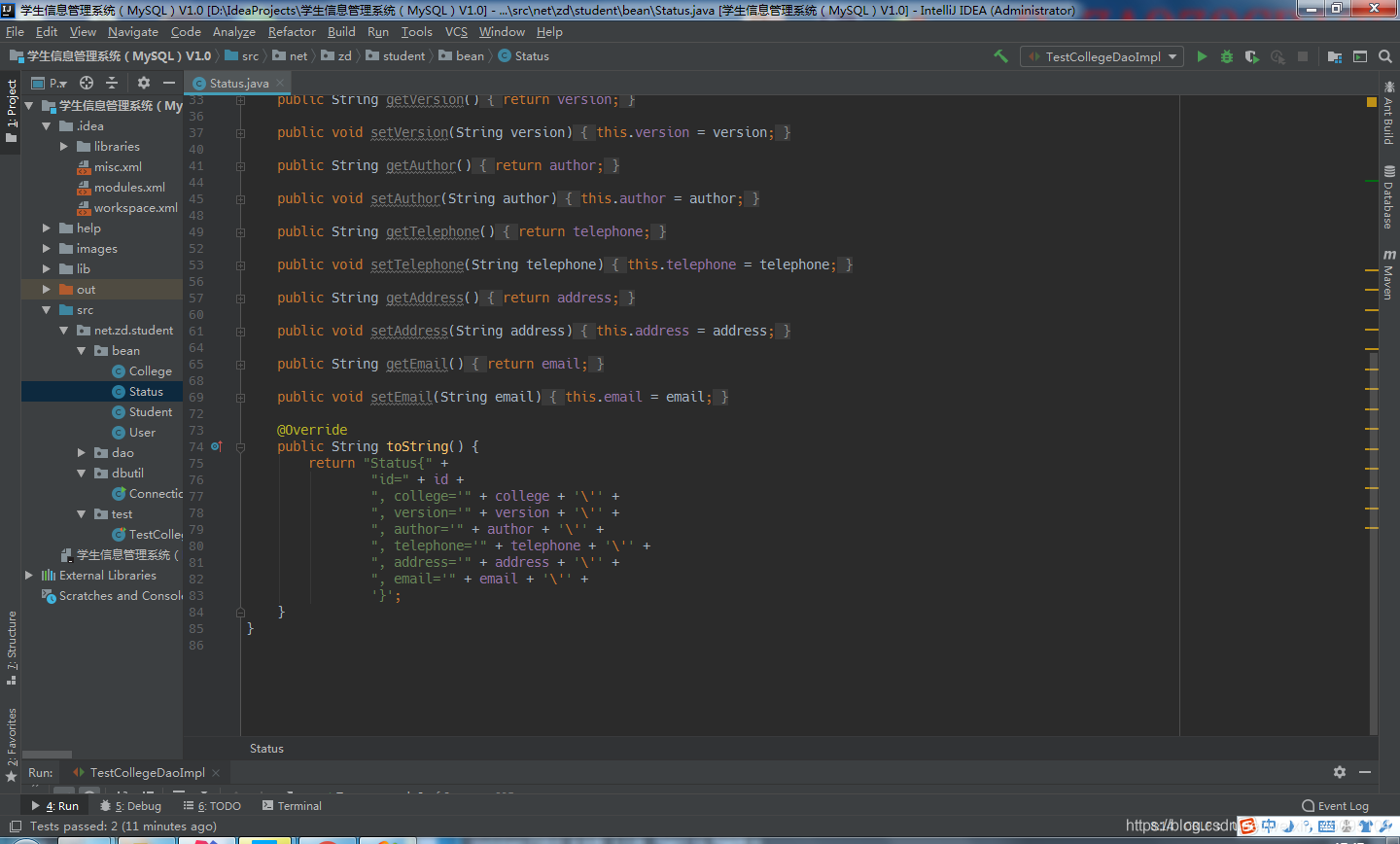Run TestCollegeDaoImpl with green play icon
The image size is (1400, 844).
click(x=1202, y=56)
